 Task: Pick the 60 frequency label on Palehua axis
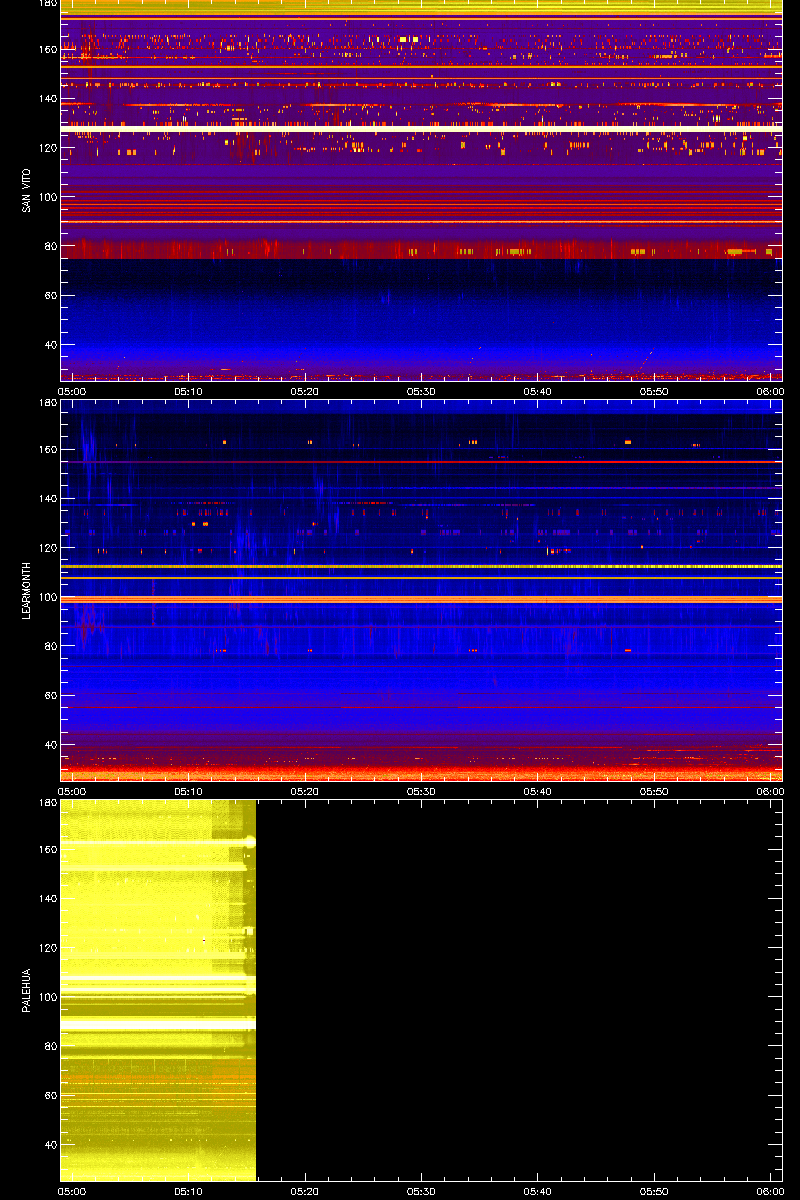[50, 1095]
